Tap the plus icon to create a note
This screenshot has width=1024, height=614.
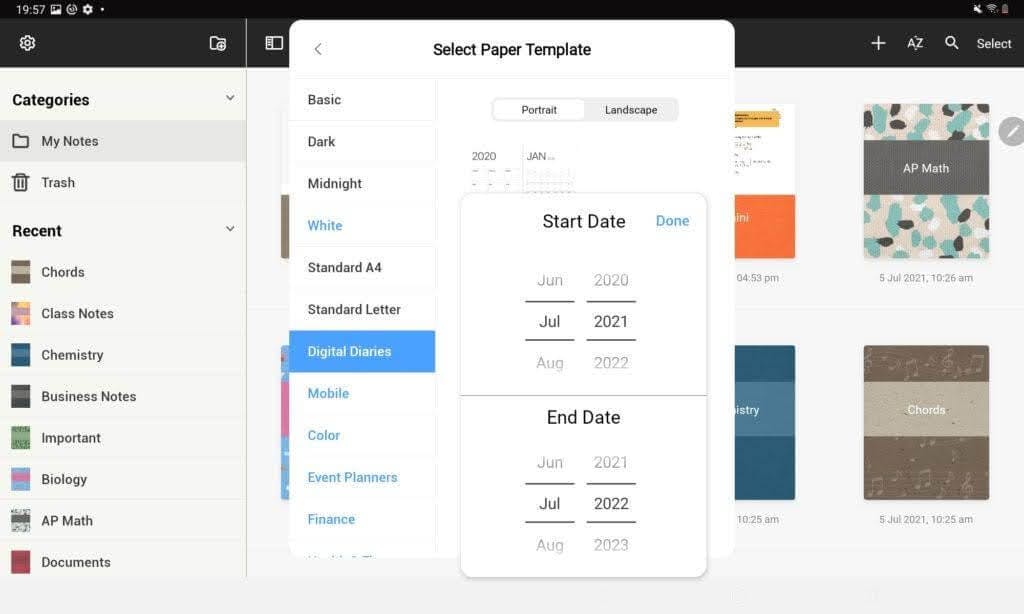point(878,43)
